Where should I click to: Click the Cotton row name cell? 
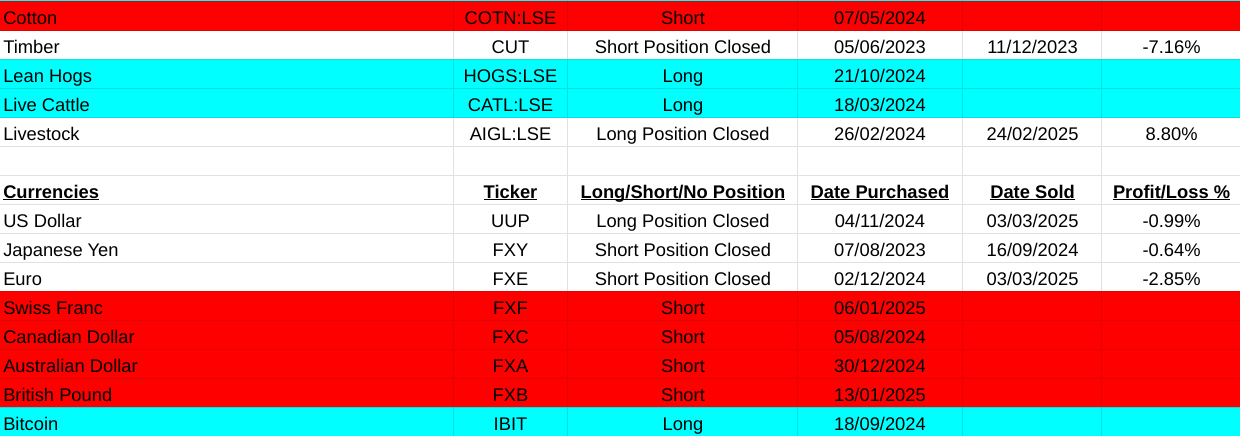pos(30,18)
